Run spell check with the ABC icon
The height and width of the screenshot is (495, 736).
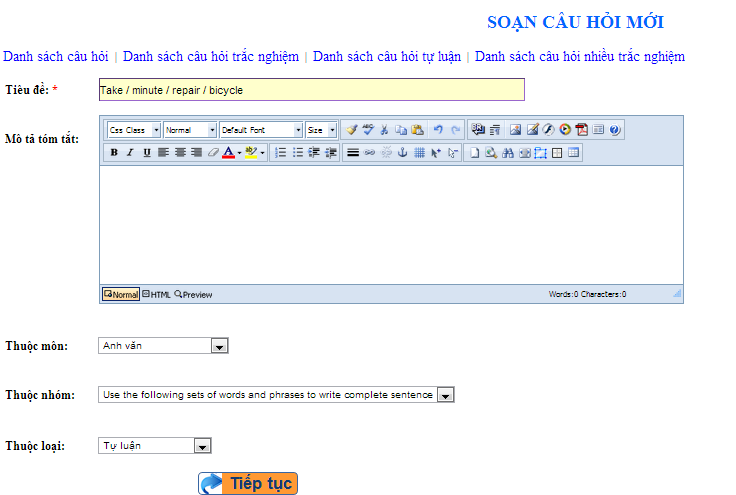pyautogui.click(x=368, y=130)
